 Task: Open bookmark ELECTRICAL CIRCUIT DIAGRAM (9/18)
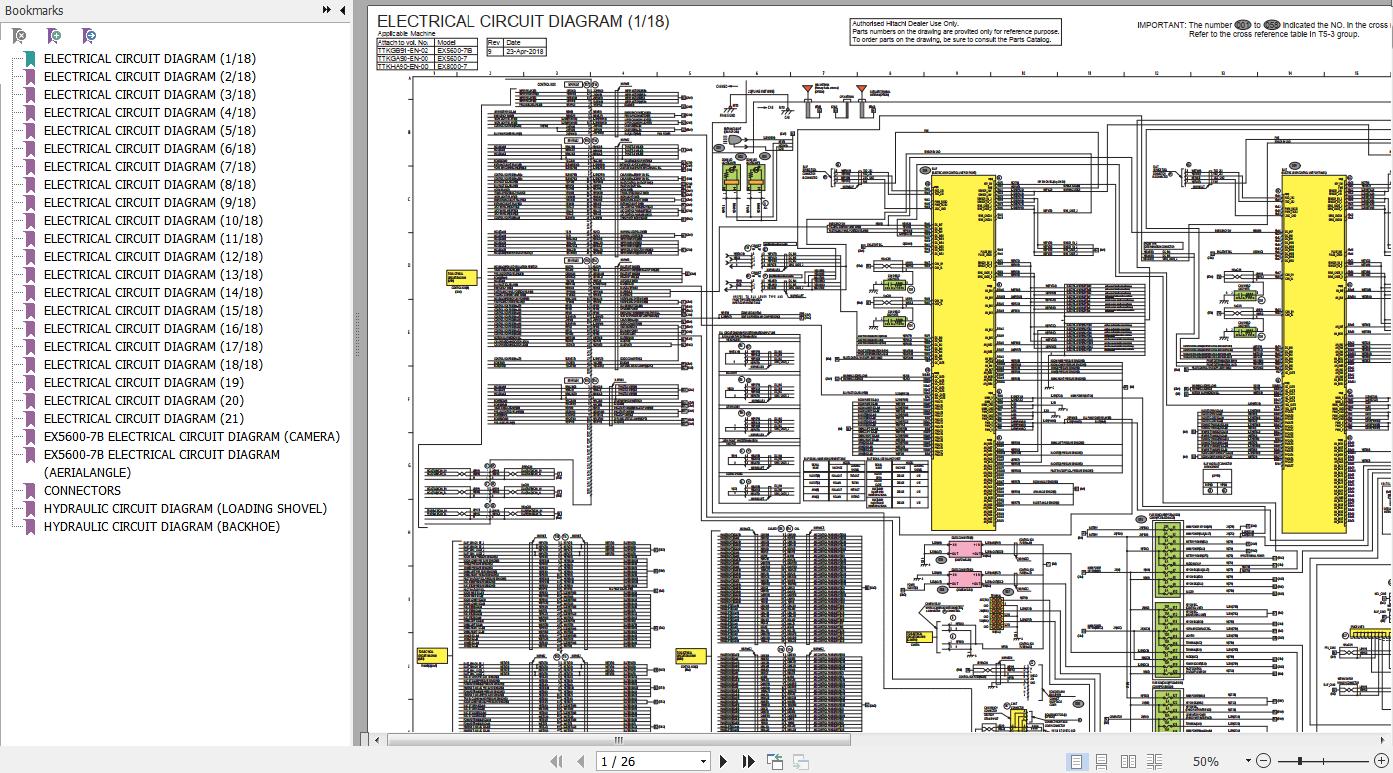point(149,203)
